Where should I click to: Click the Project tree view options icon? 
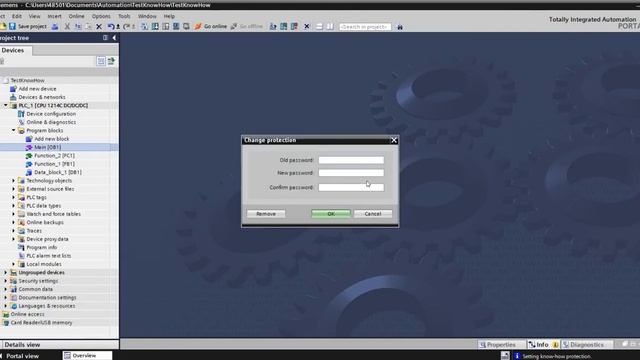coord(105,38)
